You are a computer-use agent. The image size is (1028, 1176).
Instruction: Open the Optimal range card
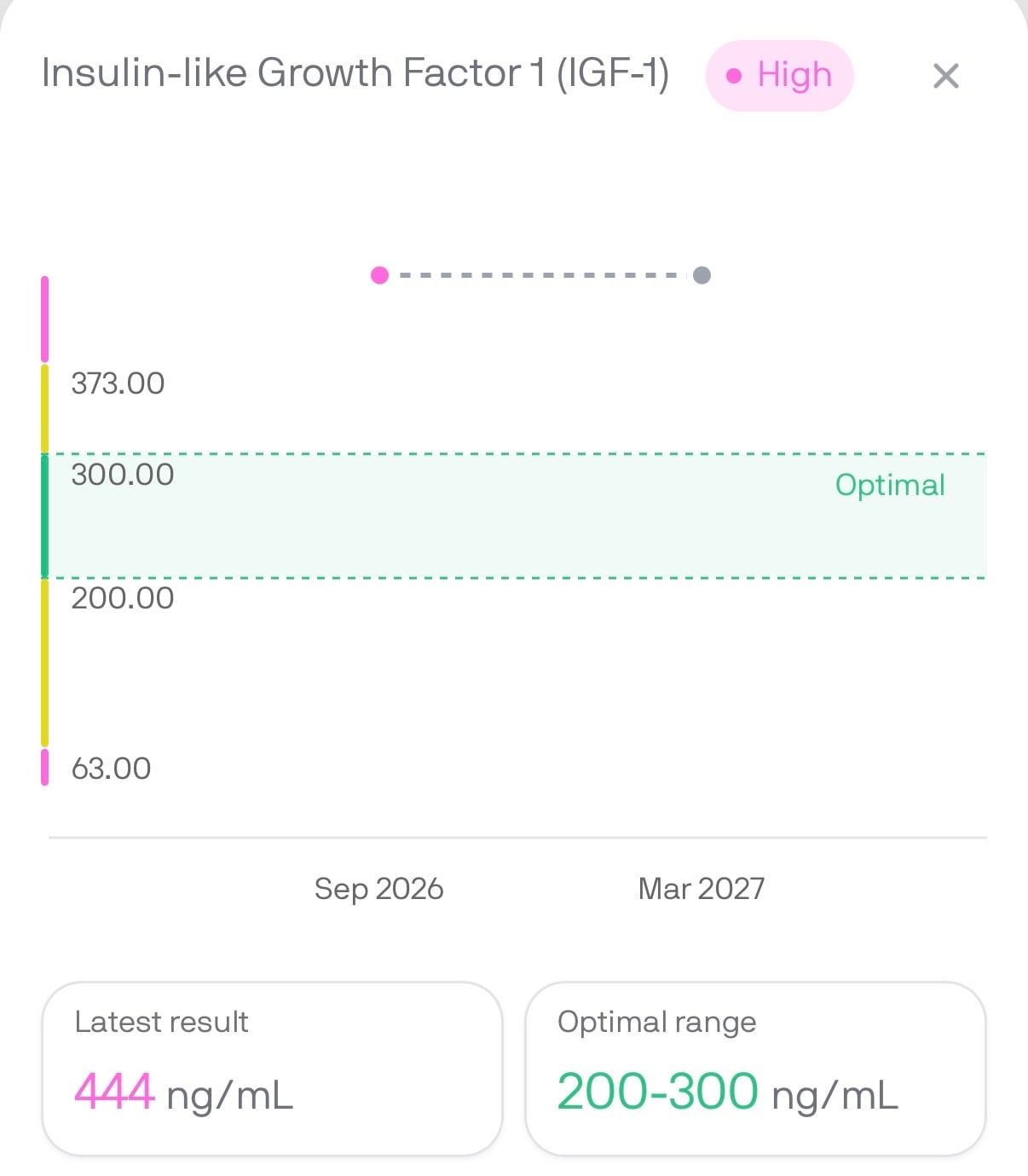click(755, 1069)
